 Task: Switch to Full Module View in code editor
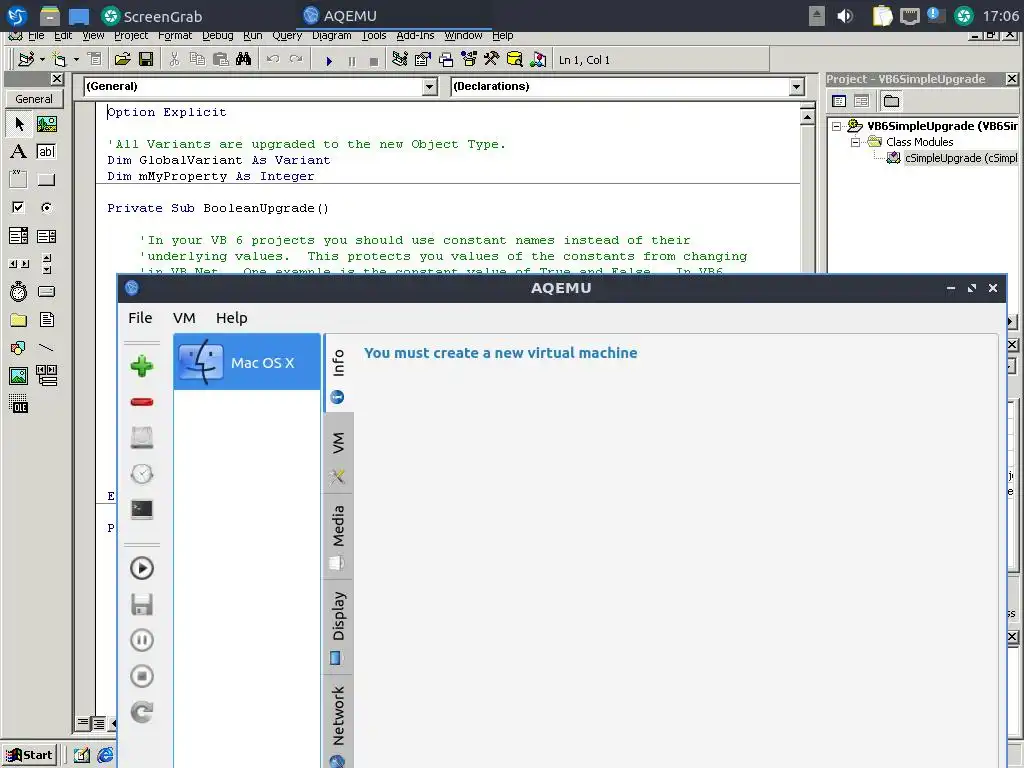pos(98,723)
